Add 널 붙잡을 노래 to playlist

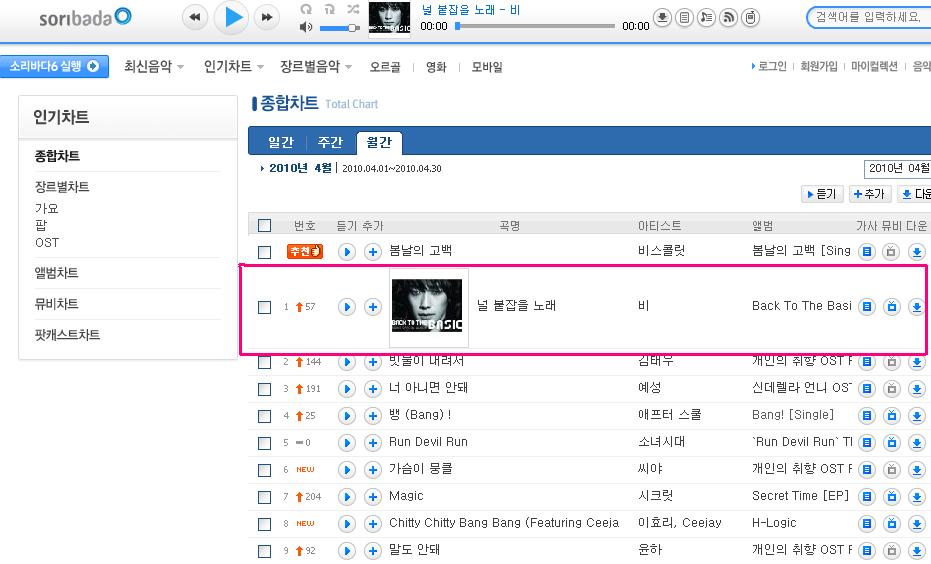pos(373,307)
